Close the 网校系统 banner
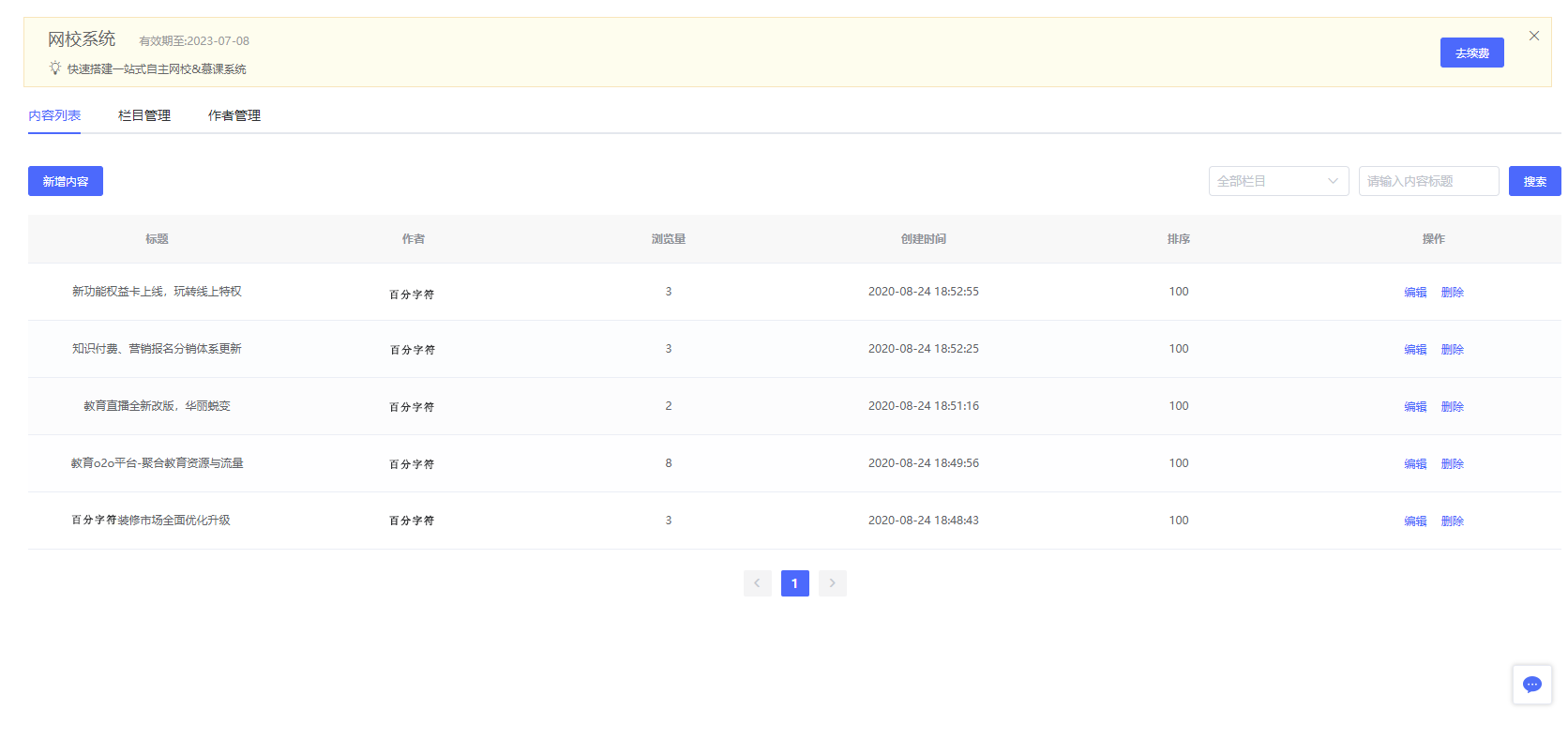The image size is (1568, 740). (1534, 36)
